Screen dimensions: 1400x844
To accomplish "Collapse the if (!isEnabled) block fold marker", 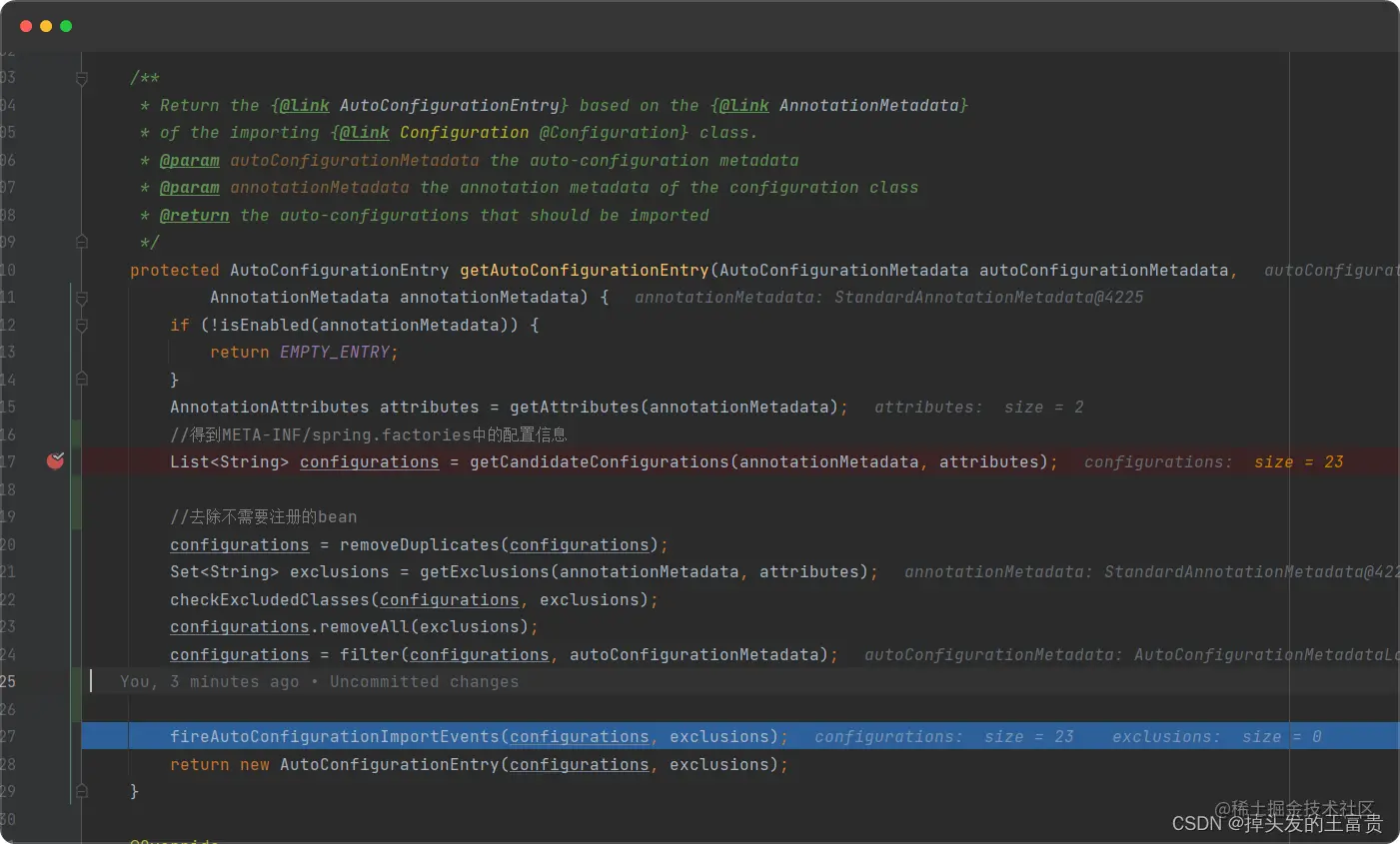I will pyautogui.click(x=82, y=325).
